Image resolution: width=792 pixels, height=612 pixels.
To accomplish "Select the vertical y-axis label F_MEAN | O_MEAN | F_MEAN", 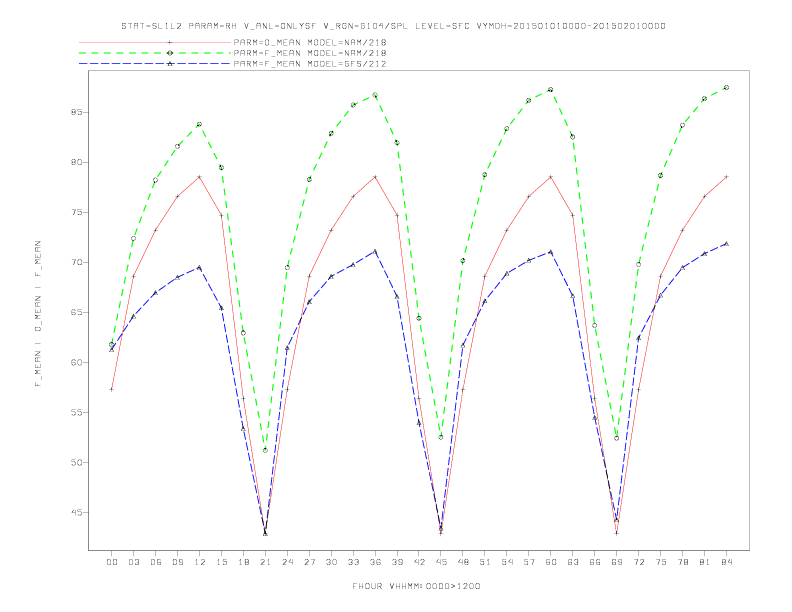I will point(38,314).
